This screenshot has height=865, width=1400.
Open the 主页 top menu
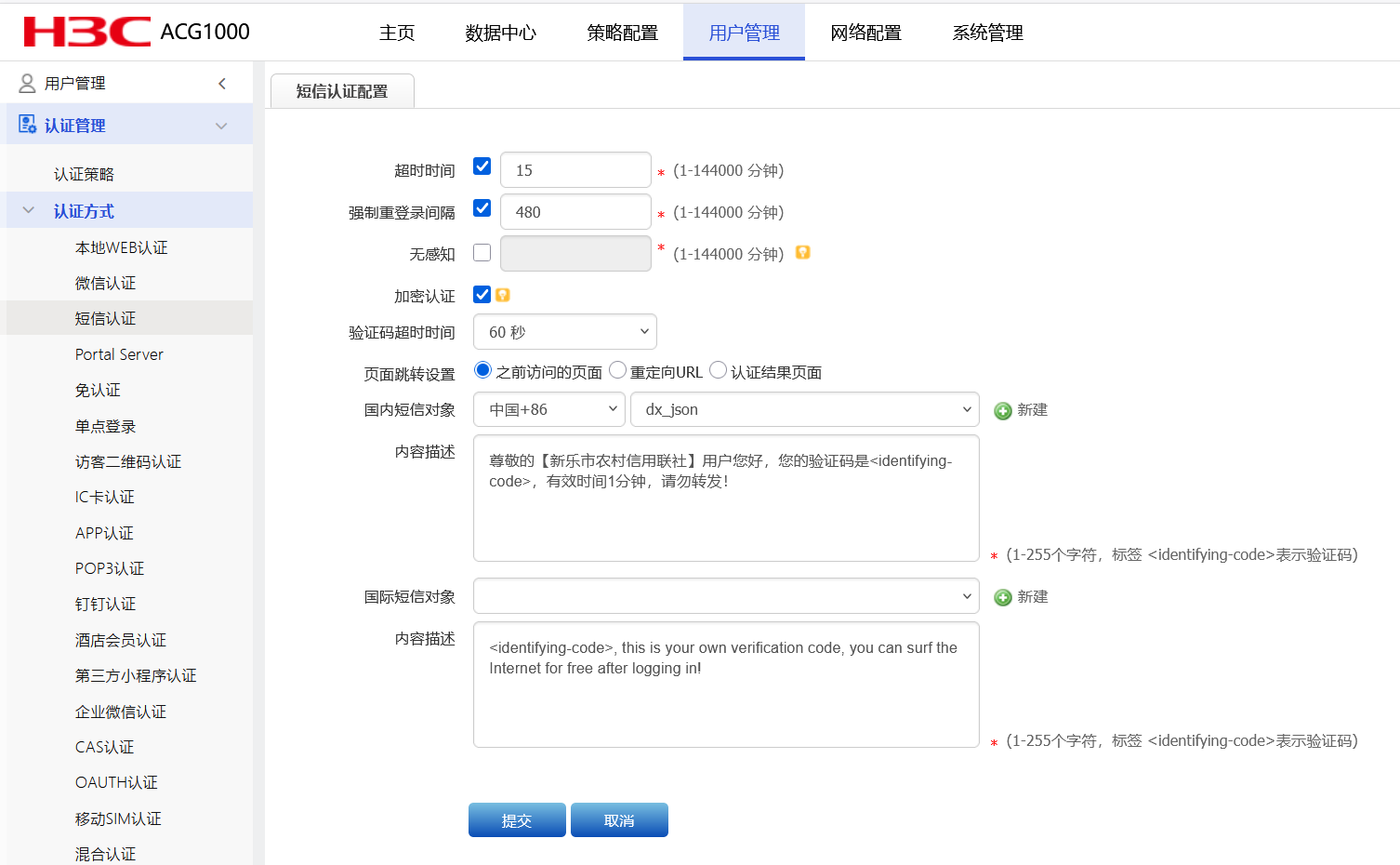click(397, 33)
